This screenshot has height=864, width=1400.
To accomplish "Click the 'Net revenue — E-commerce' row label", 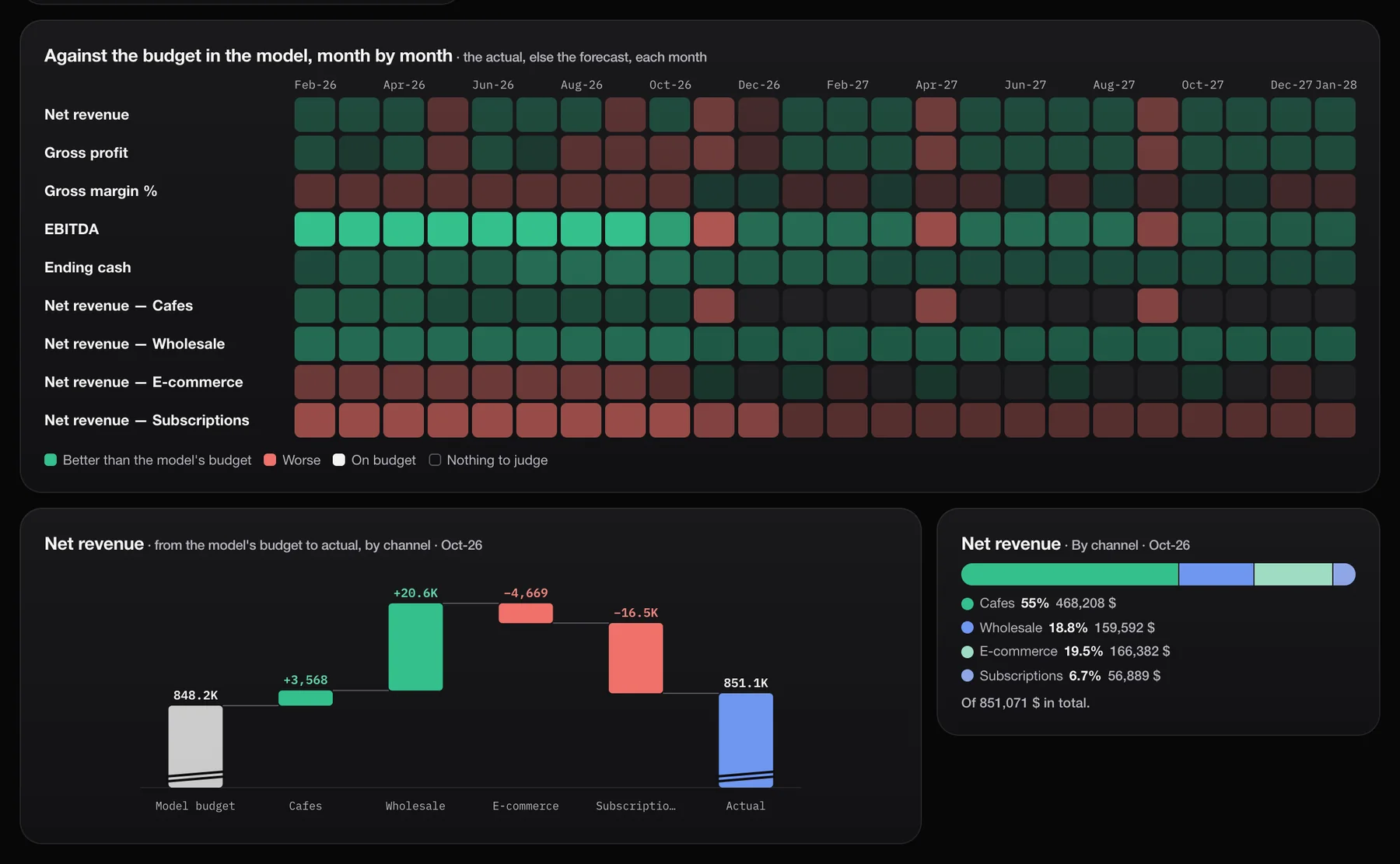I will [143, 382].
